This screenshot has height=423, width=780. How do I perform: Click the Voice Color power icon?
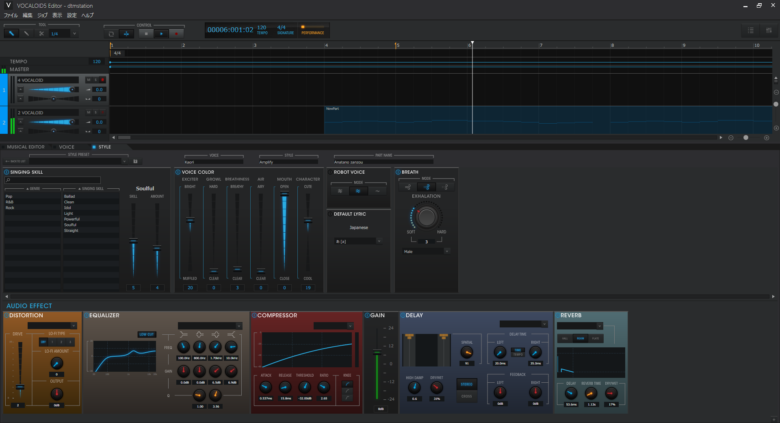pyautogui.click(x=177, y=172)
